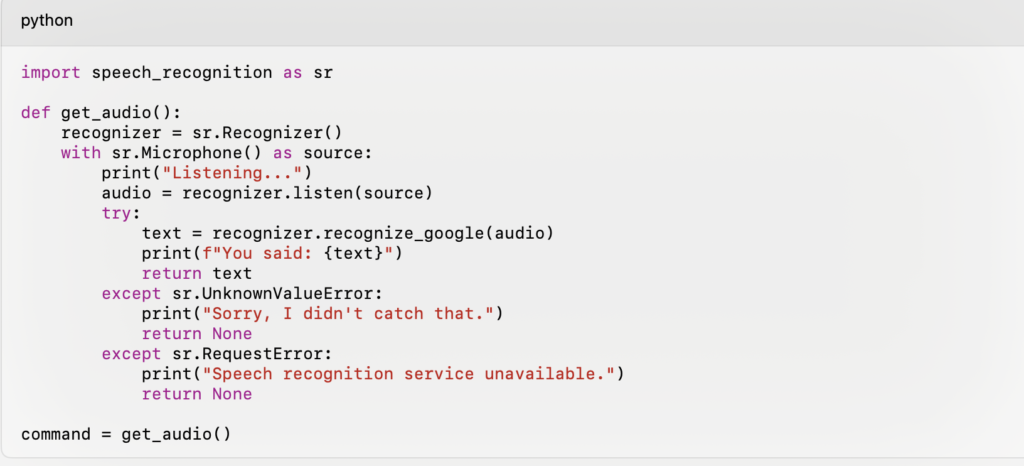Click the try keyword
Image resolution: width=1024 pixels, height=466 pixels.
click(x=116, y=214)
